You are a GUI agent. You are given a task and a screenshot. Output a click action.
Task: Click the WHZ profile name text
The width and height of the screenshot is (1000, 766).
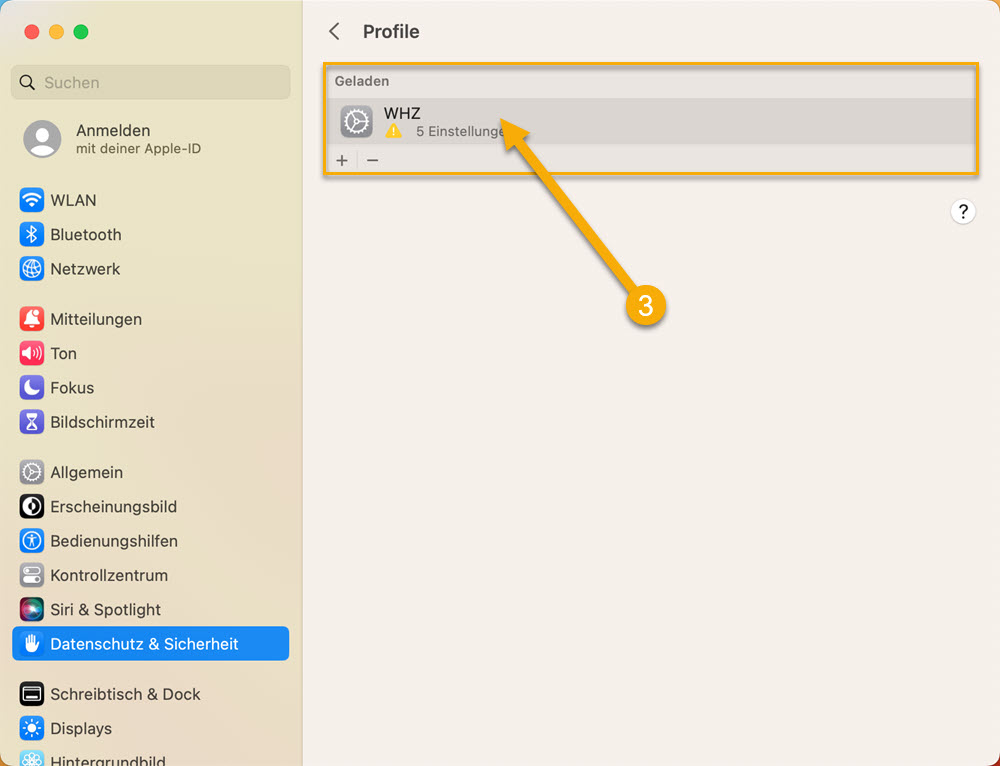402,113
